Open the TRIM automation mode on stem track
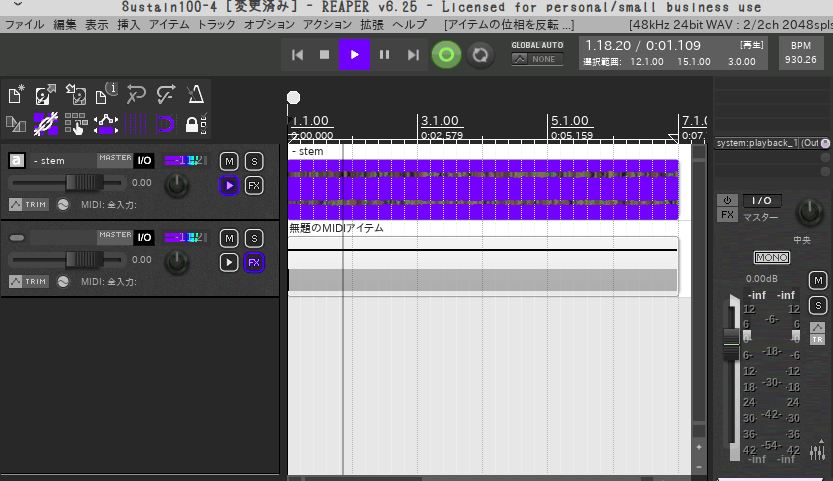 pyautogui.click(x=29, y=205)
